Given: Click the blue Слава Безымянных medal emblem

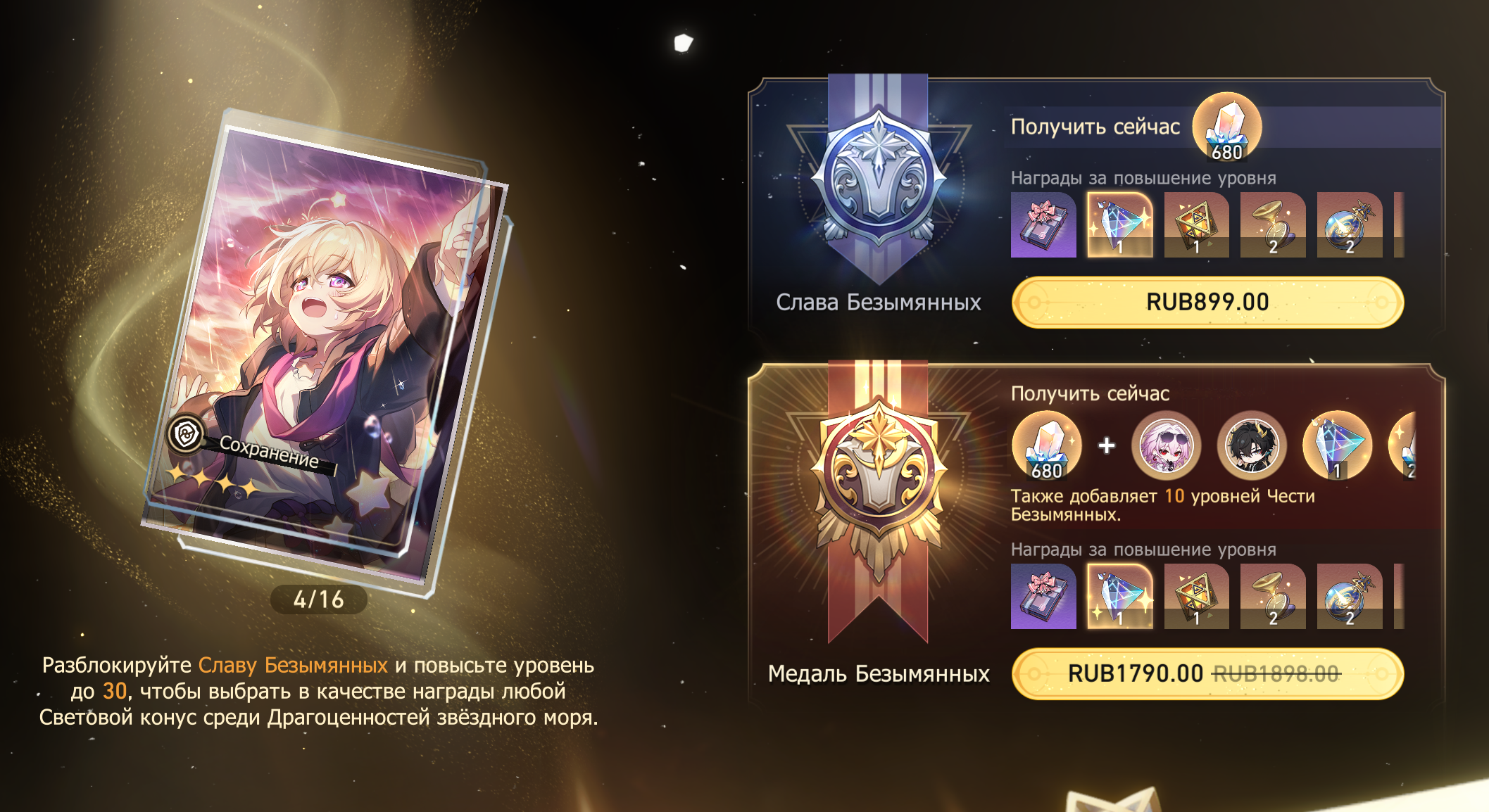Looking at the screenshot, I should pyautogui.click(x=878, y=177).
